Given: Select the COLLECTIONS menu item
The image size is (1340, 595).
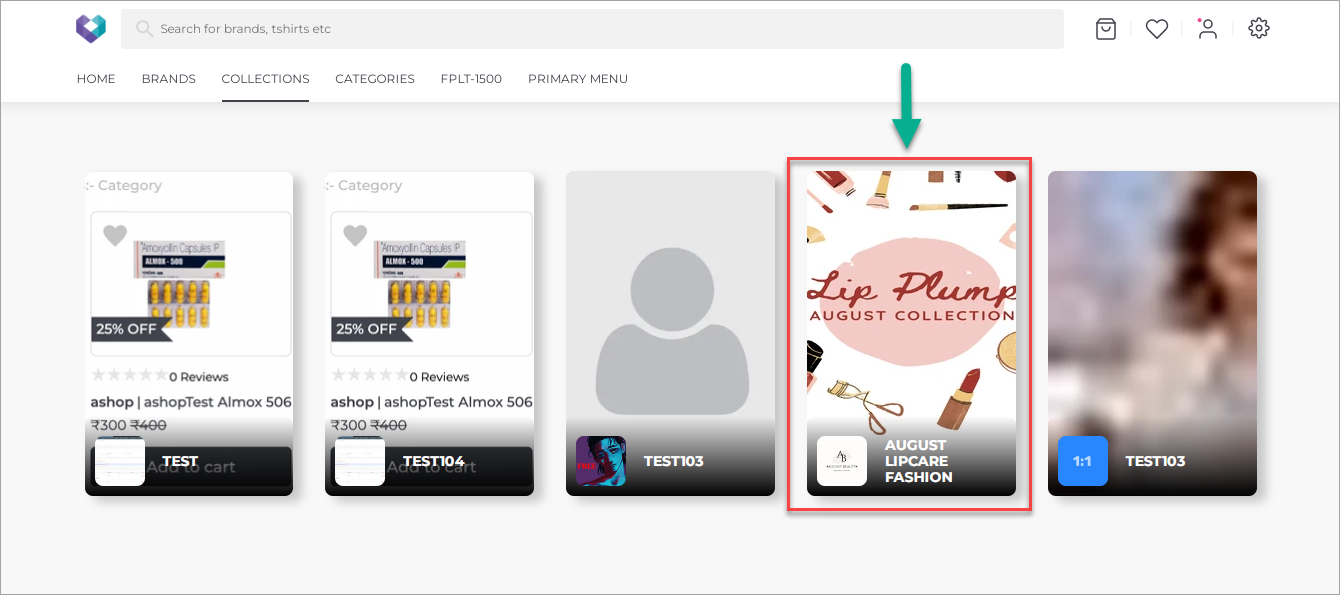Looking at the screenshot, I should point(266,79).
